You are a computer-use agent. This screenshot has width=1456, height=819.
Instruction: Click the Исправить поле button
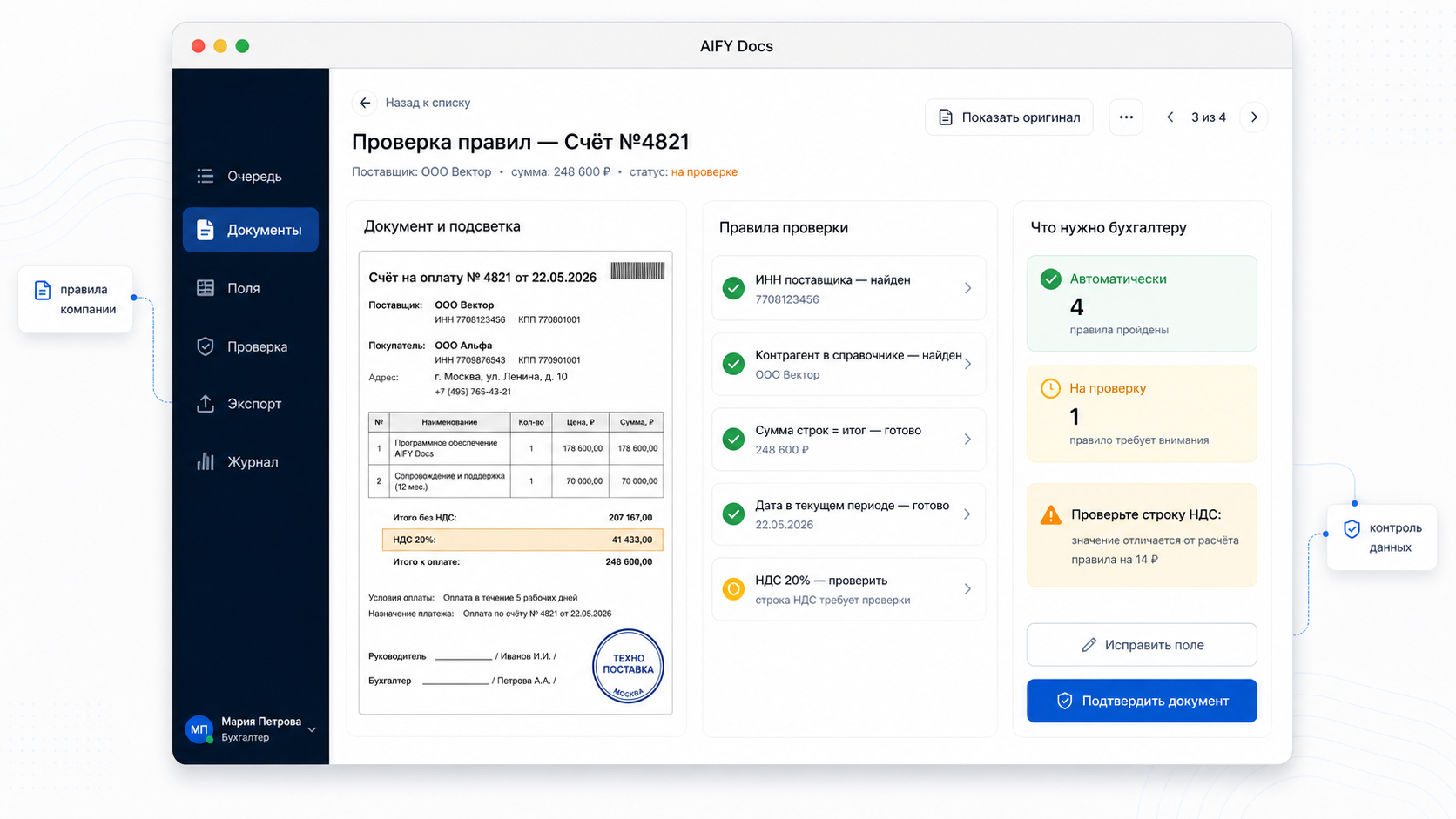coord(1142,645)
